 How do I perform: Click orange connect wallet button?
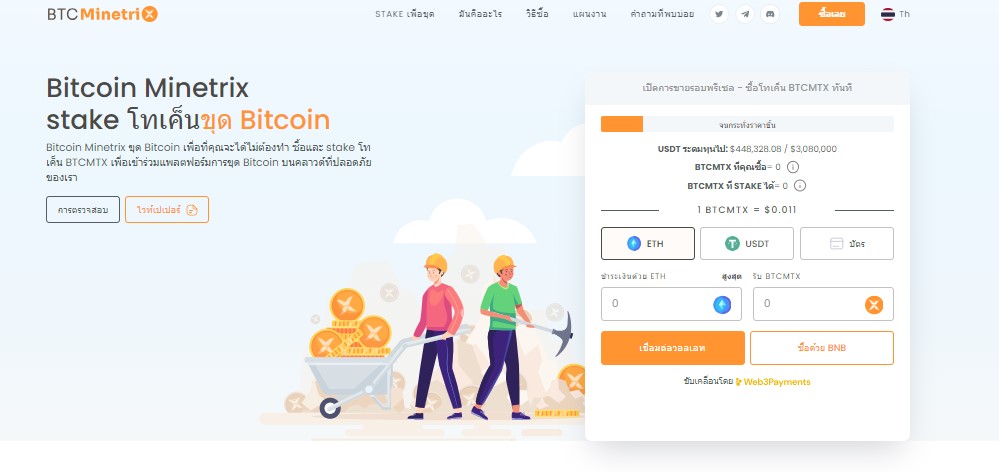point(673,348)
